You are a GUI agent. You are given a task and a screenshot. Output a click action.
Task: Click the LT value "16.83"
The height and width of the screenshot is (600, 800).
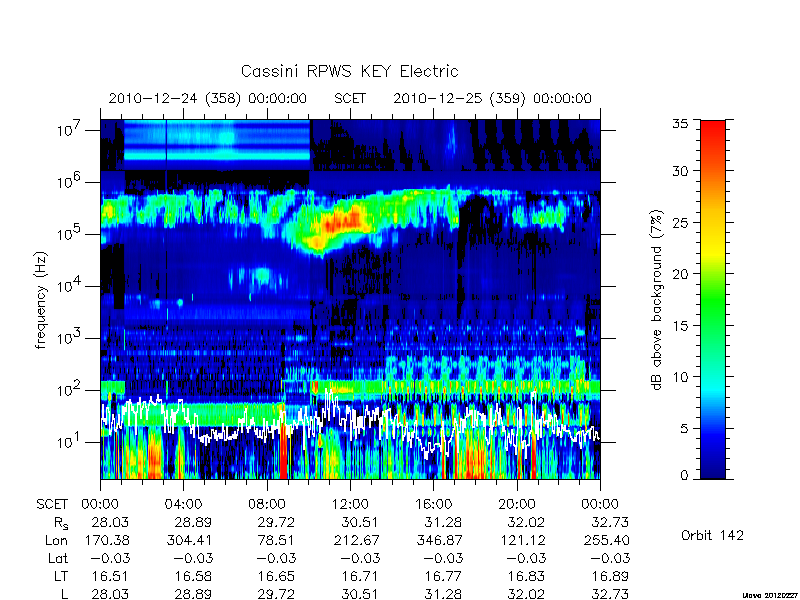tap(526, 576)
